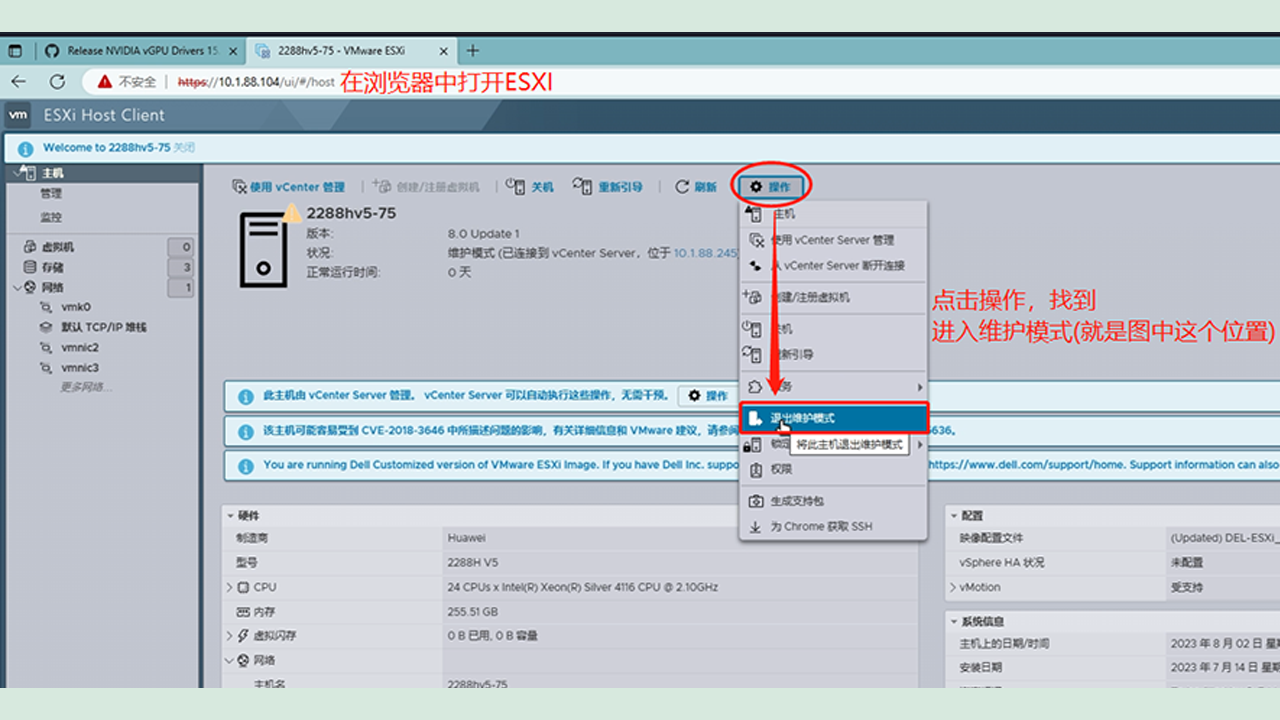
Task: Click the info icon in Dell notice
Action: coord(245,466)
